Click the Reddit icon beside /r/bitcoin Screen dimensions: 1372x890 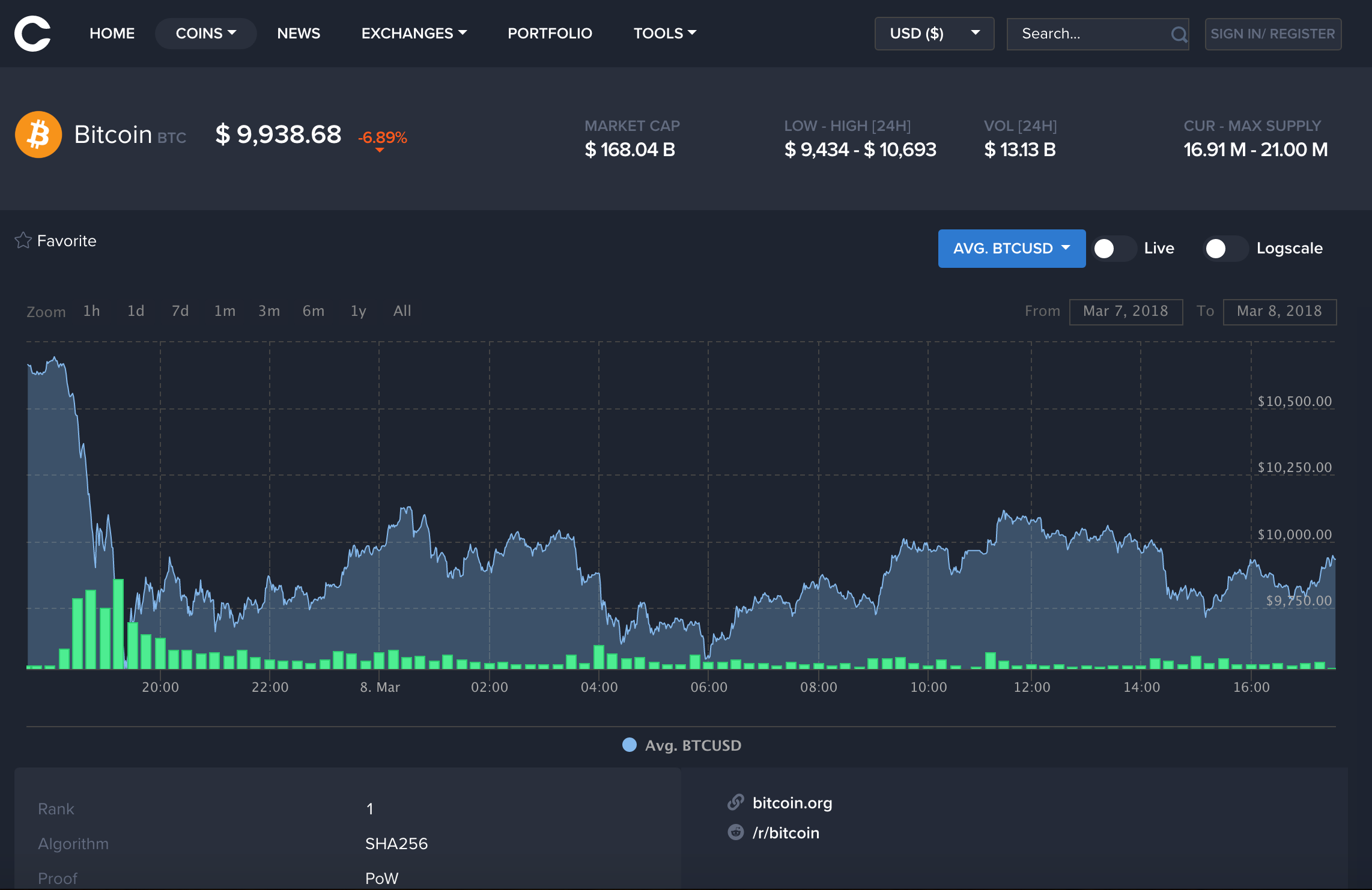pos(736,832)
